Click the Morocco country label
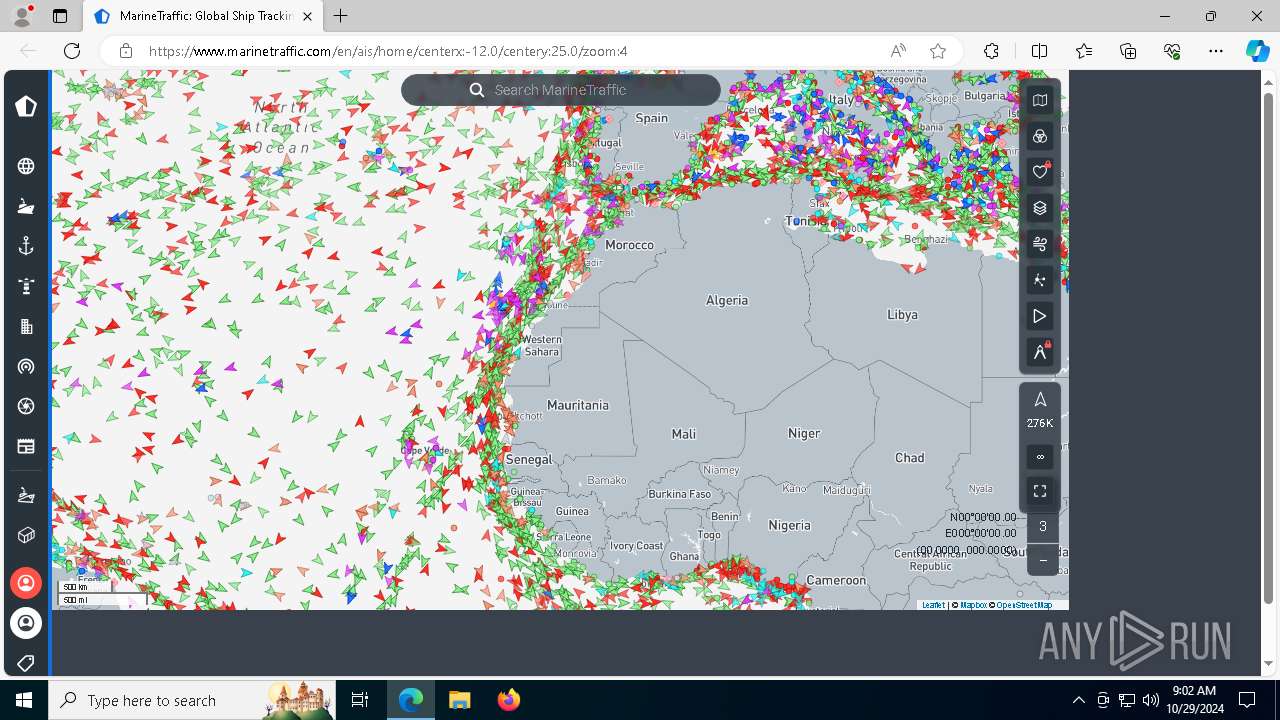 630,244
